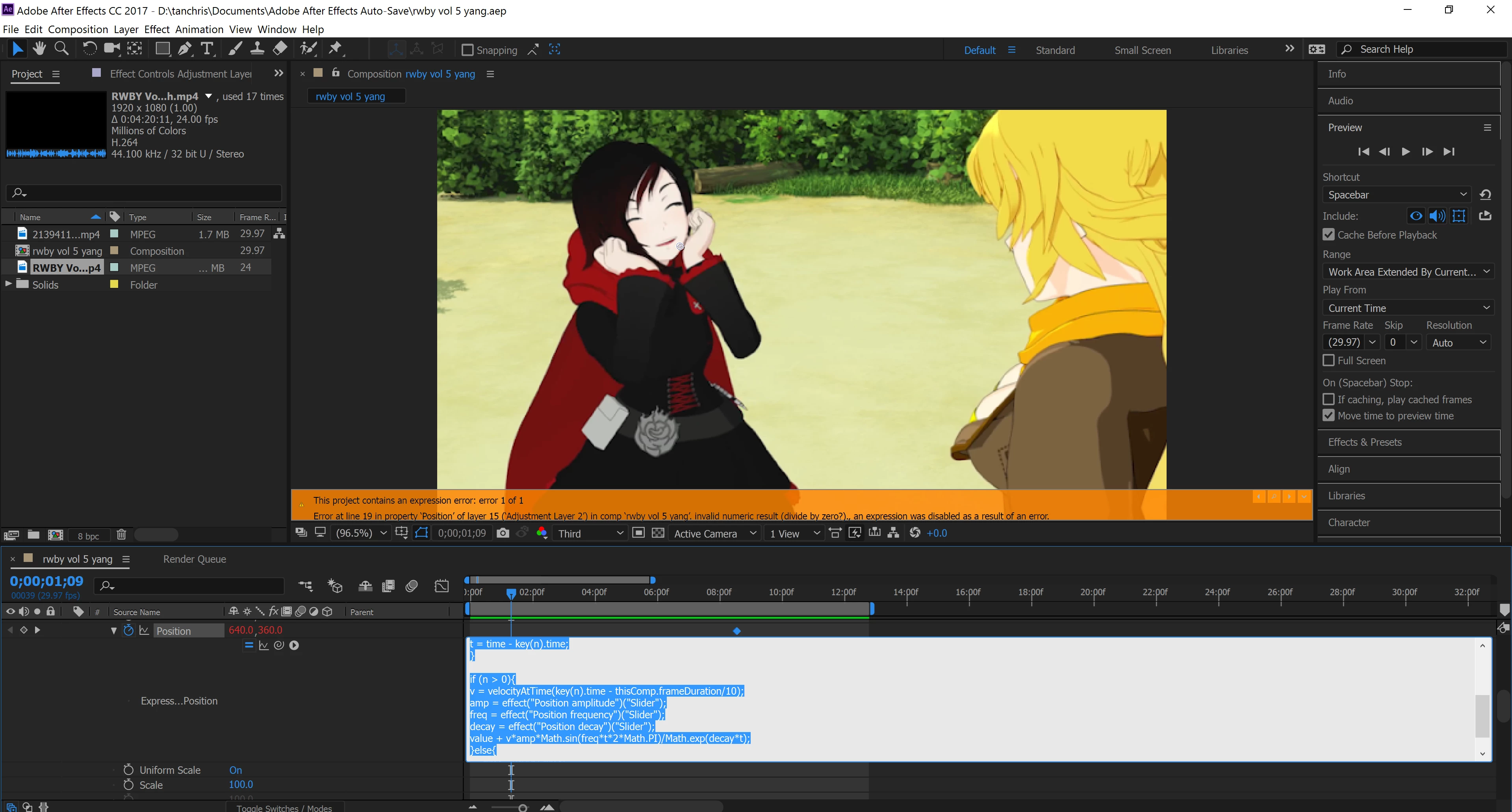Enable the Full Screen checkbox
1512x812 pixels.
pos(1329,360)
